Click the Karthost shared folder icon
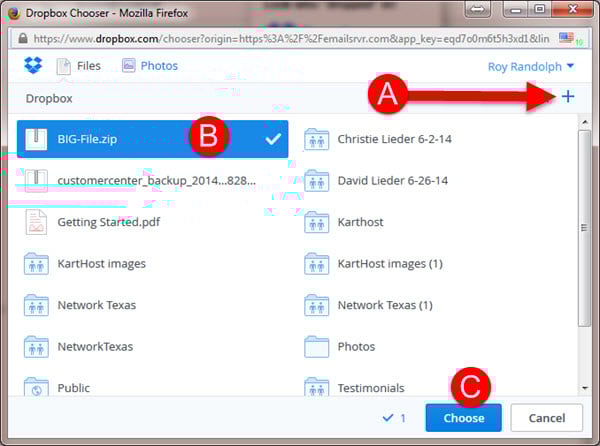The image size is (600, 446). pos(316,222)
